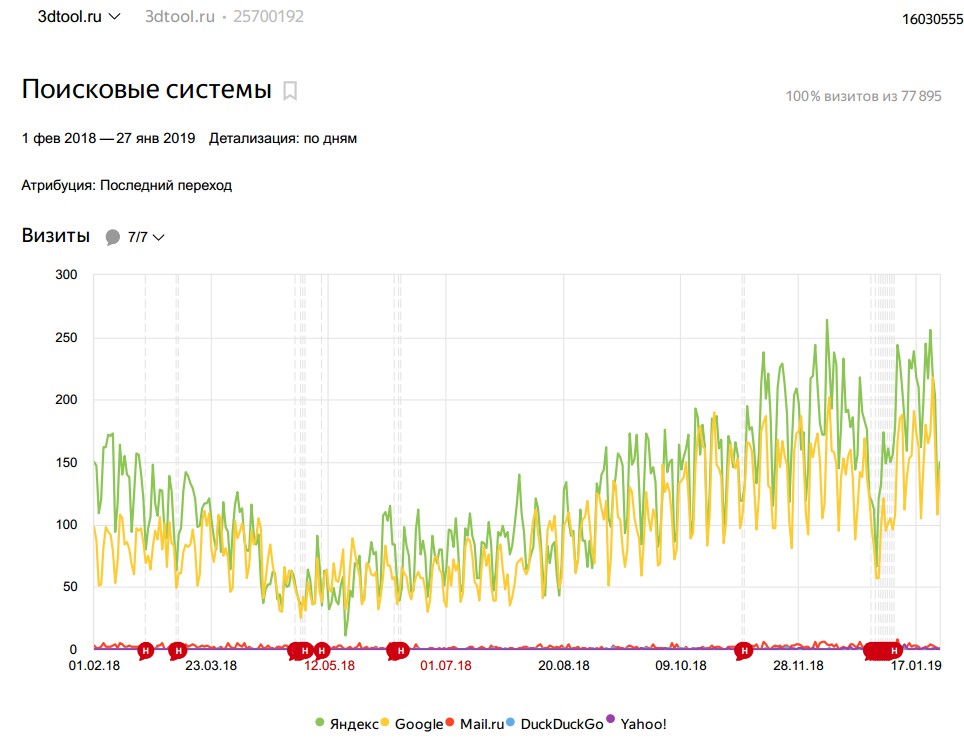Image resolution: width=964 pixels, height=743 pixels.
Task: Toggle the DuckDuckGo series in legend
Action: tap(555, 723)
